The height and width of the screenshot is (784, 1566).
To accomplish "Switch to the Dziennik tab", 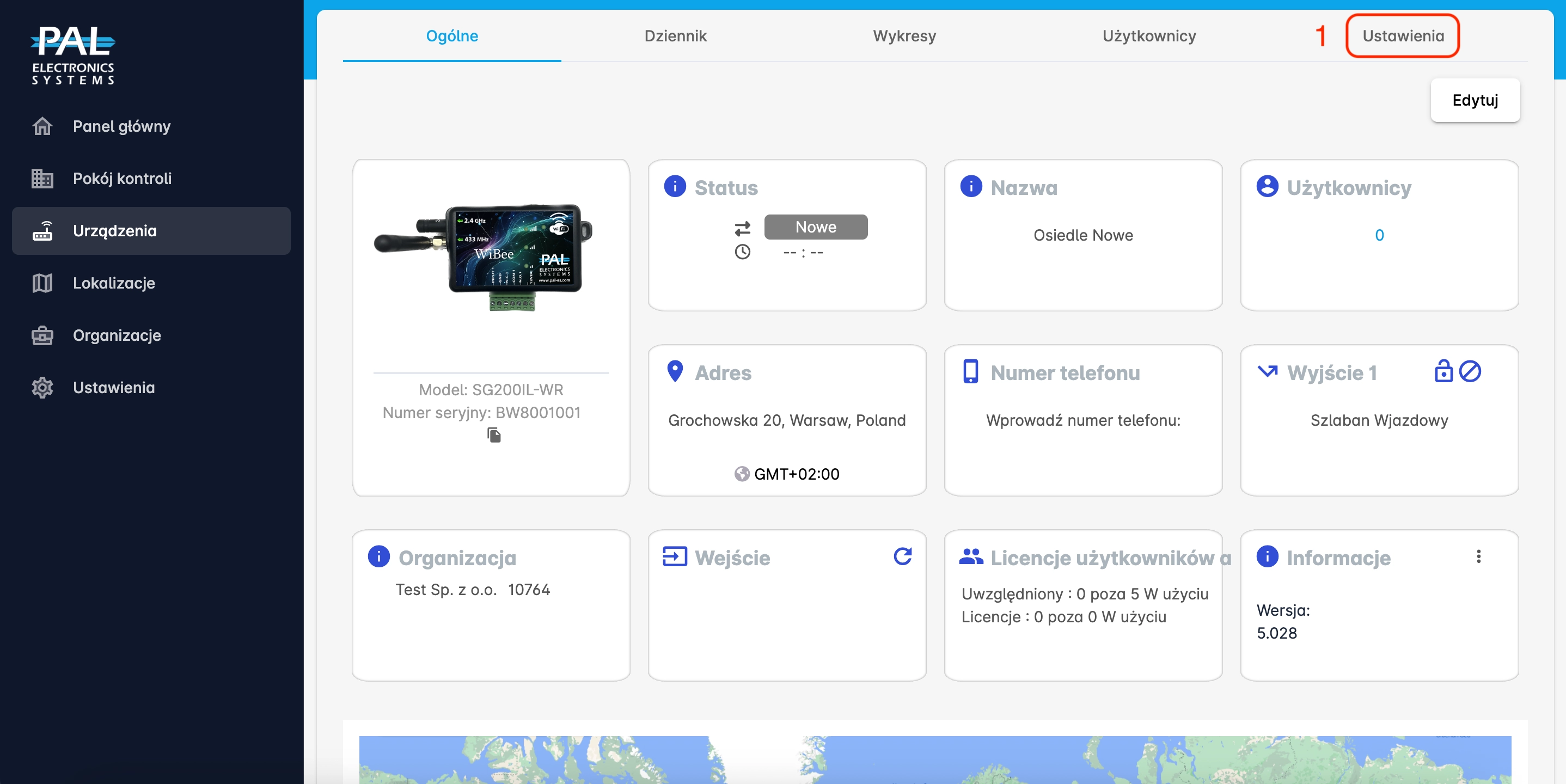I will click(x=675, y=36).
